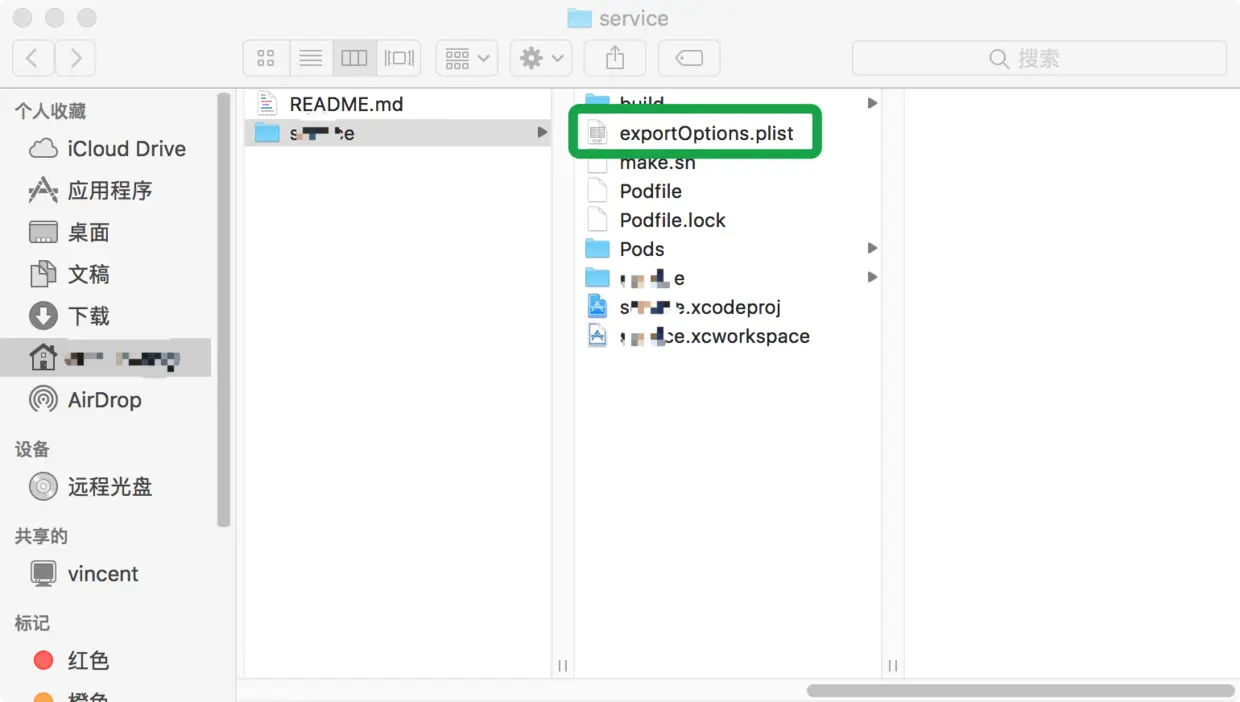Viewport: 1240px width, 702px height.
Task: Open 应用程序 in sidebar
Action: coord(108,190)
